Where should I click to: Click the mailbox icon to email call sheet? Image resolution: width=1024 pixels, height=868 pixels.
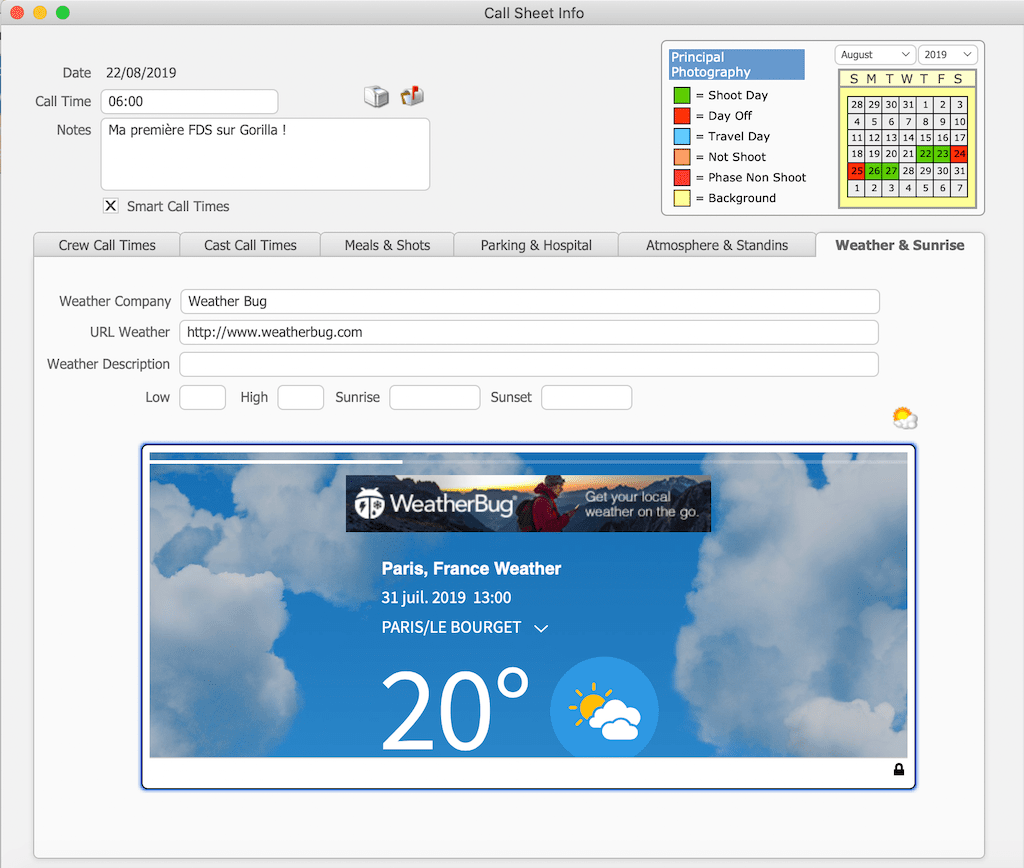(x=412, y=96)
